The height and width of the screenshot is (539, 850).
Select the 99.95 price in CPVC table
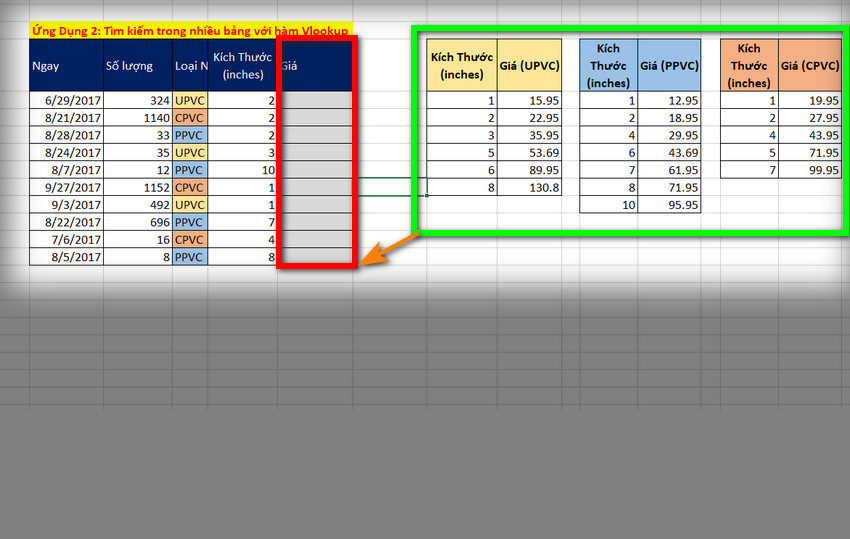[x=810, y=170]
